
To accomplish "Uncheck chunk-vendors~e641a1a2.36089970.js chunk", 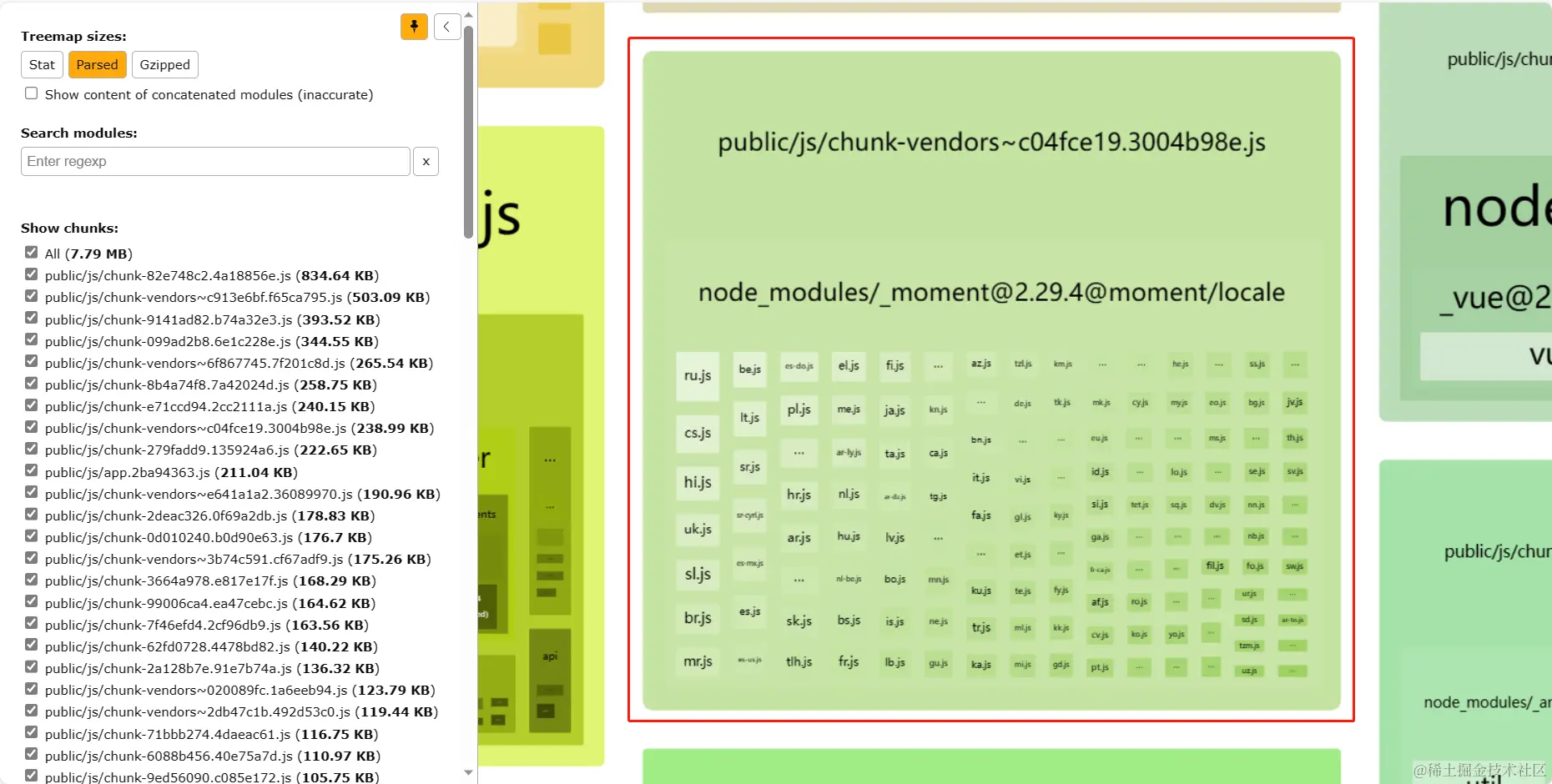I will [x=32, y=492].
